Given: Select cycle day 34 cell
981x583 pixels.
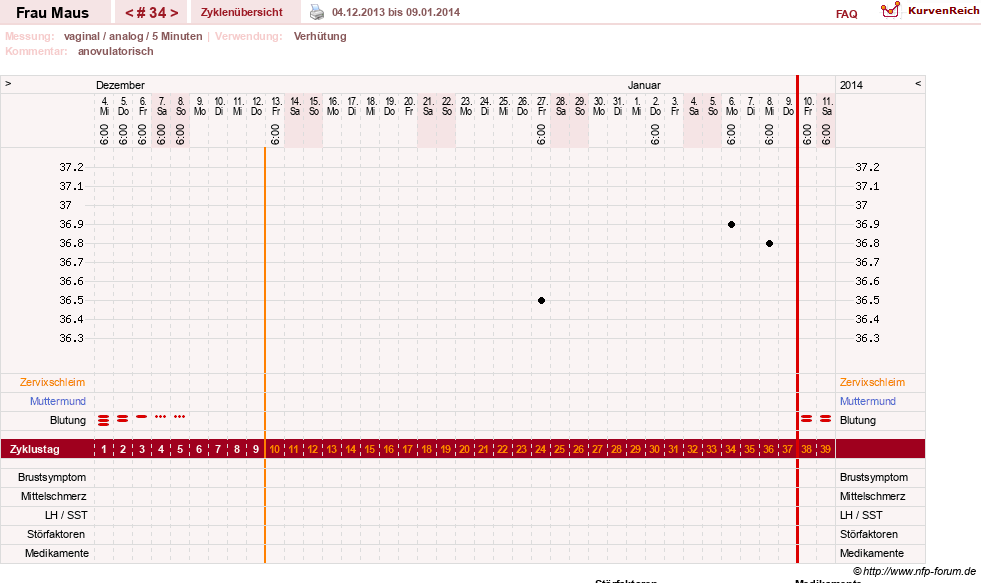Looking at the screenshot, I should tap(731, 449).
